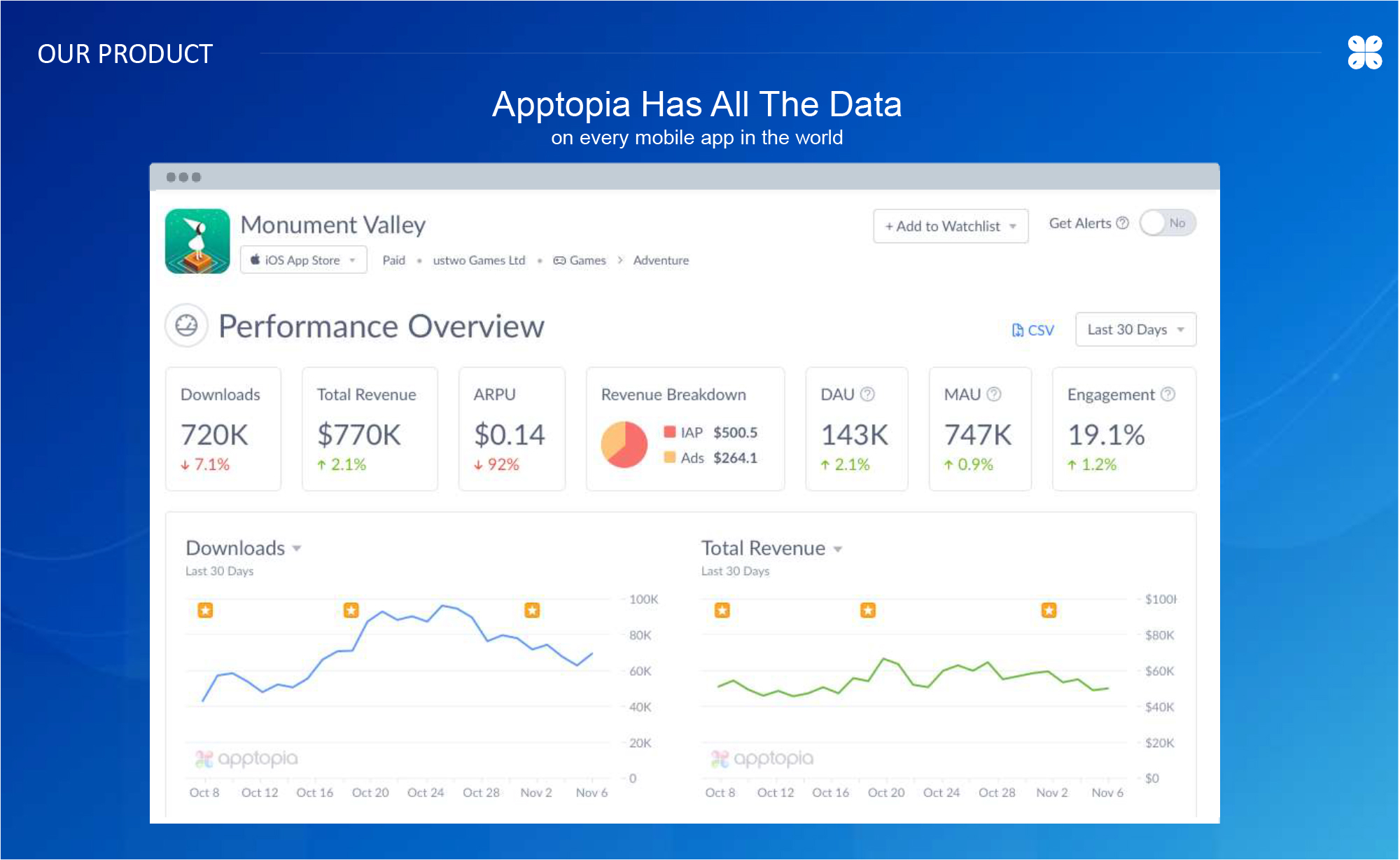Select the Engagement 19.1% card
Screen dimensions: 1400x860
tap(1124, 429)
